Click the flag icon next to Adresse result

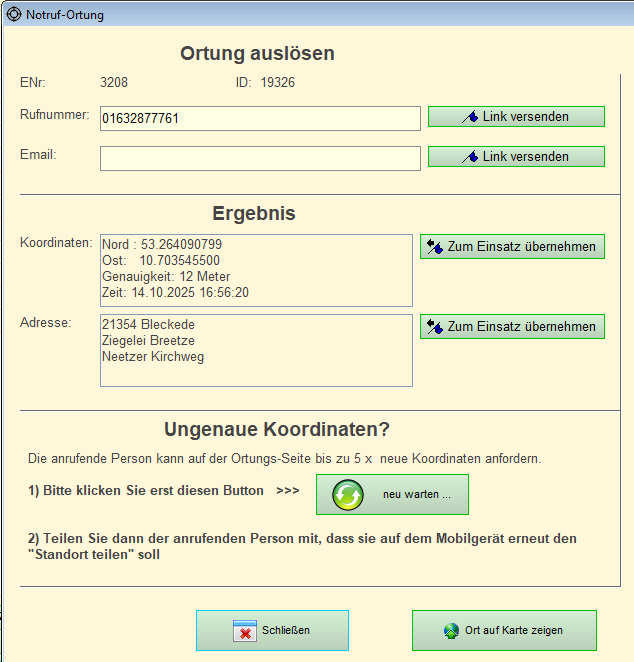click(434, 327)
